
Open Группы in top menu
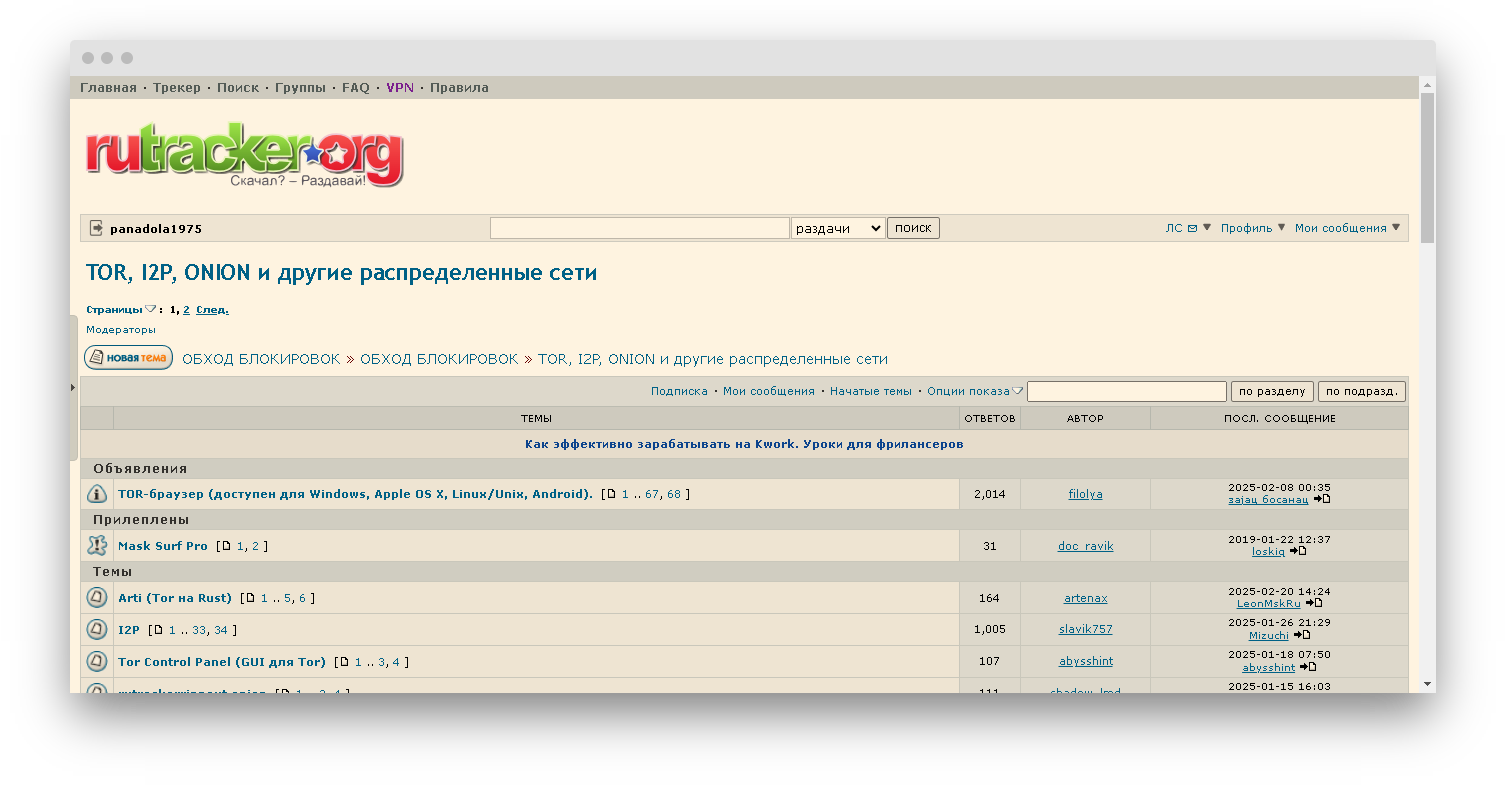point(300,88)
